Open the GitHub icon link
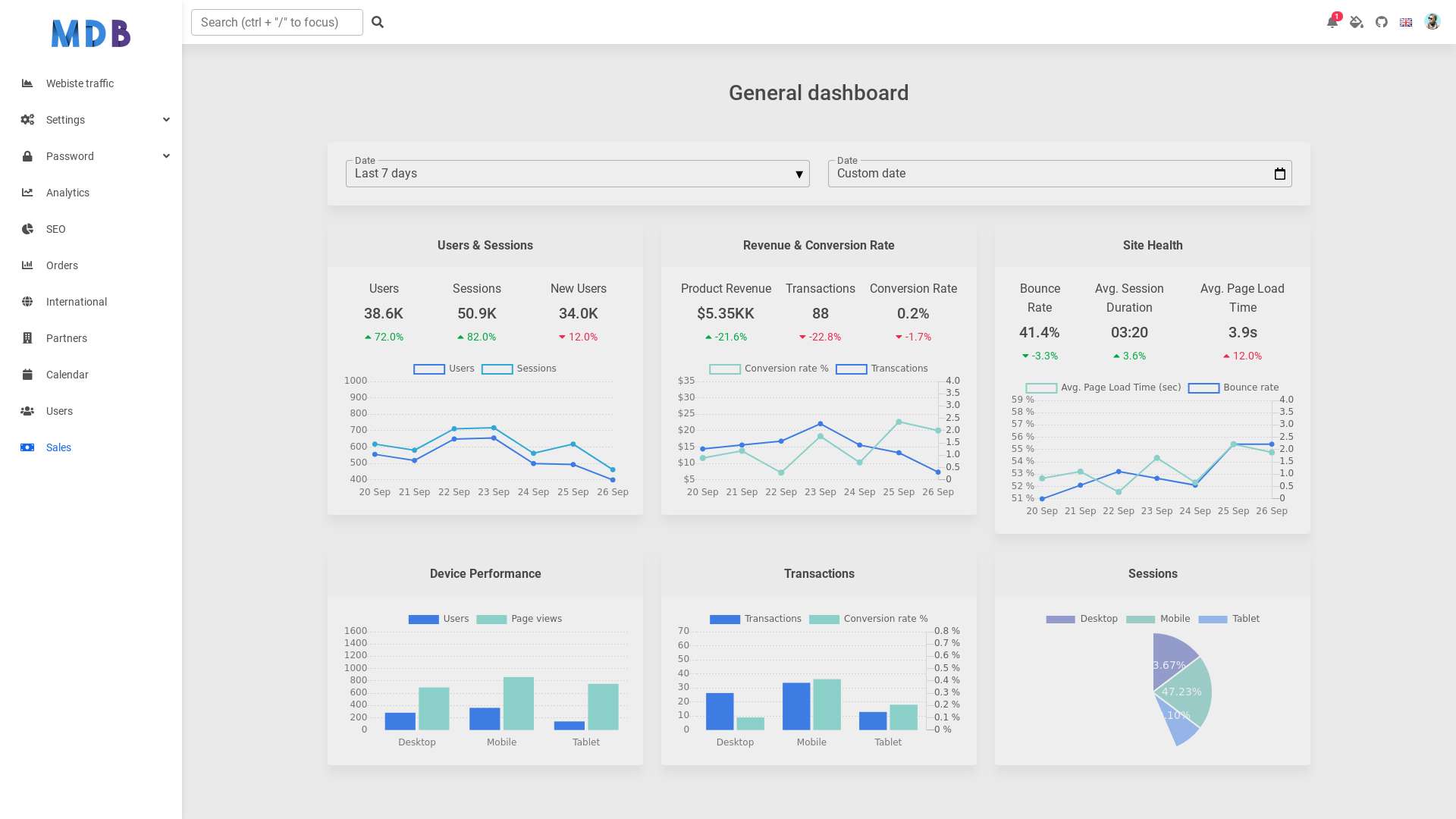The image size is (1456, 819). click(x=1382, y=22)
